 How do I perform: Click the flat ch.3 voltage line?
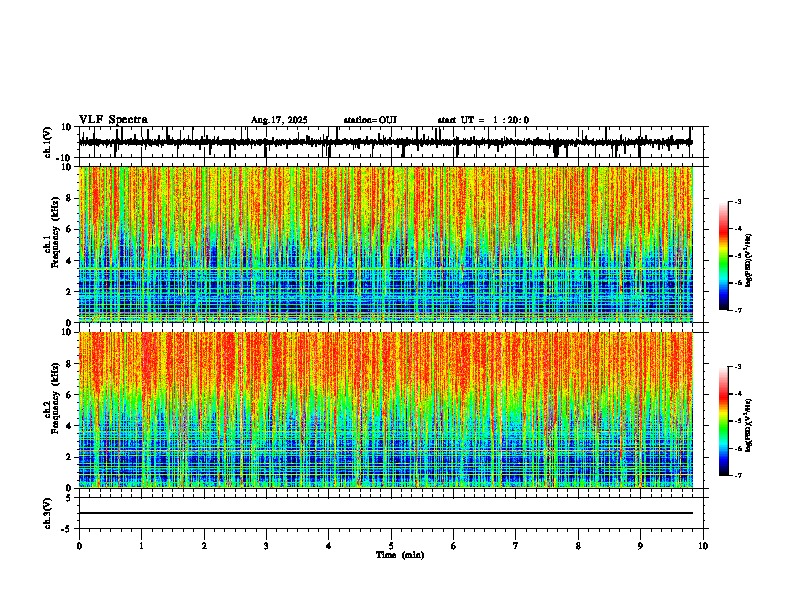(x=386, y=513)
